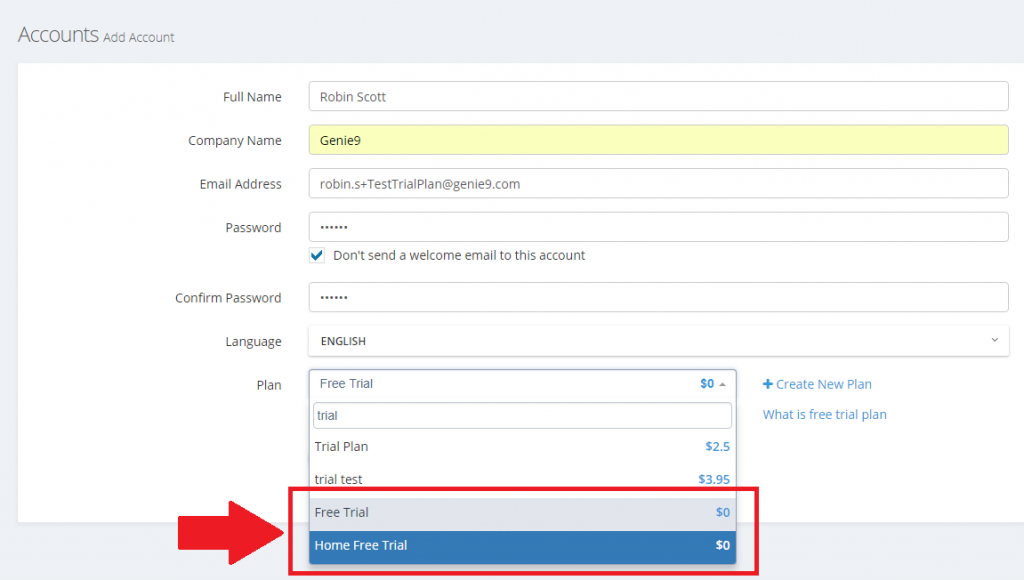The image size is (1024, 580).
Task: Pick the trial test plan at $3.95
Action: 520,478
